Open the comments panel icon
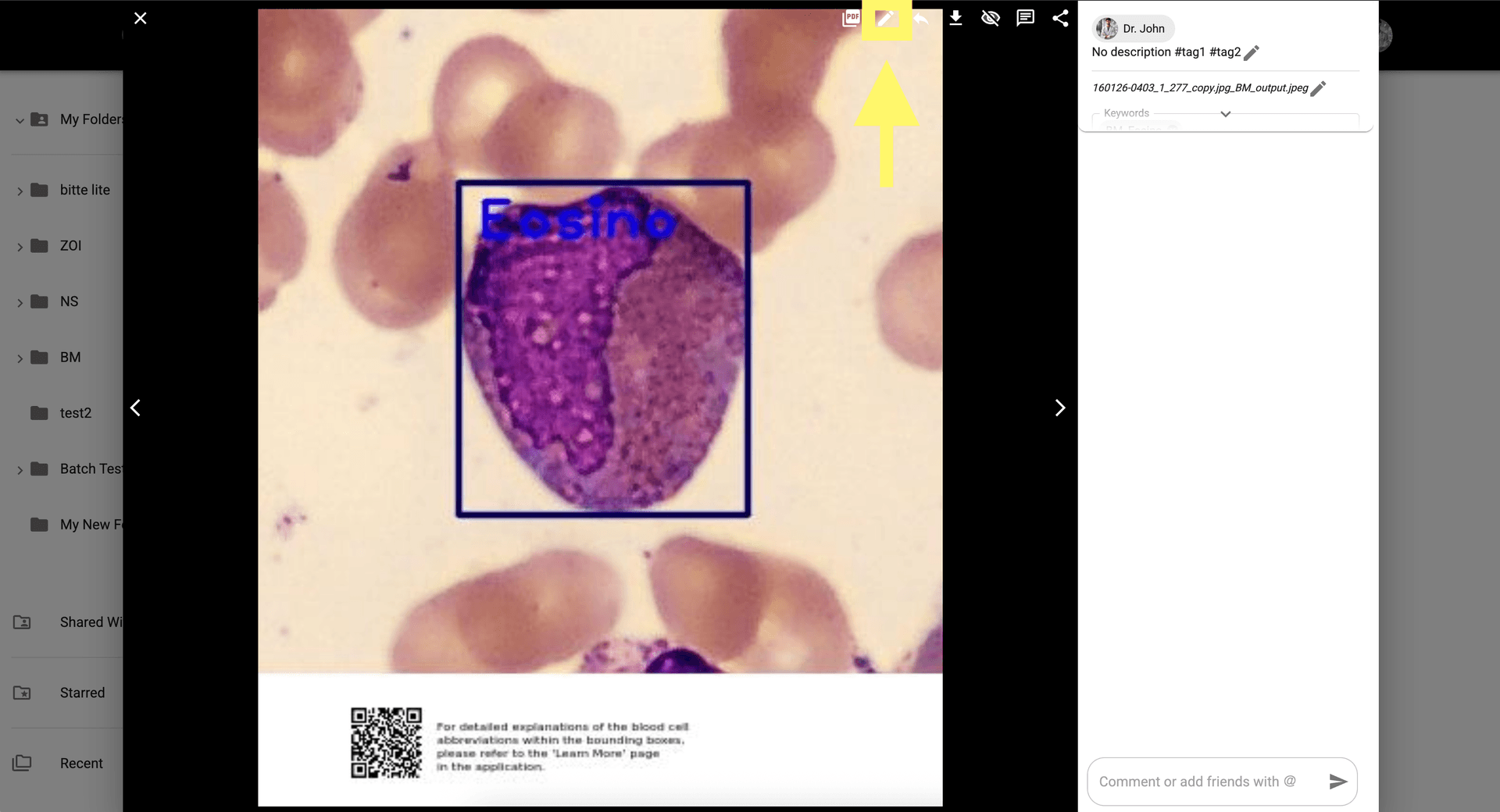1500x812 pixels. pyautogui.click(x=1025, y=18)
